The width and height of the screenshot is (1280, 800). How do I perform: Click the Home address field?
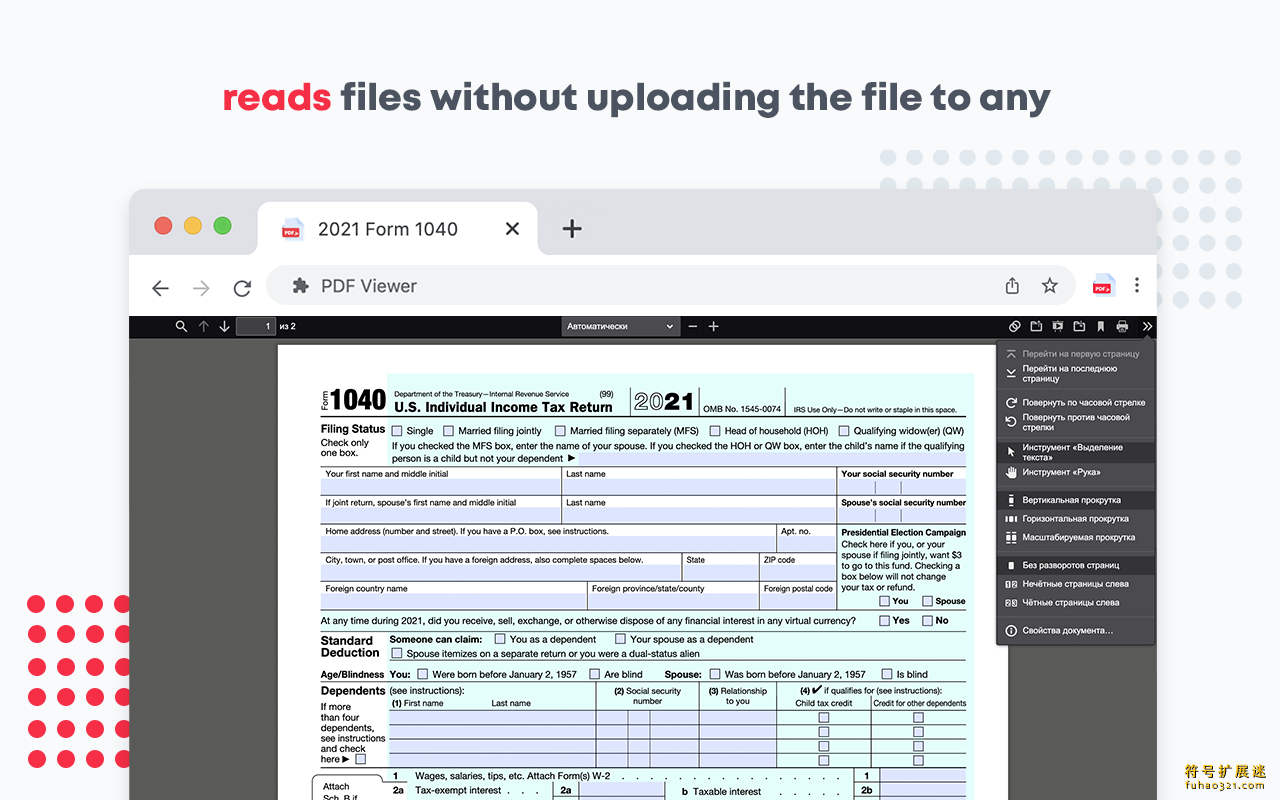pos(549,545)
